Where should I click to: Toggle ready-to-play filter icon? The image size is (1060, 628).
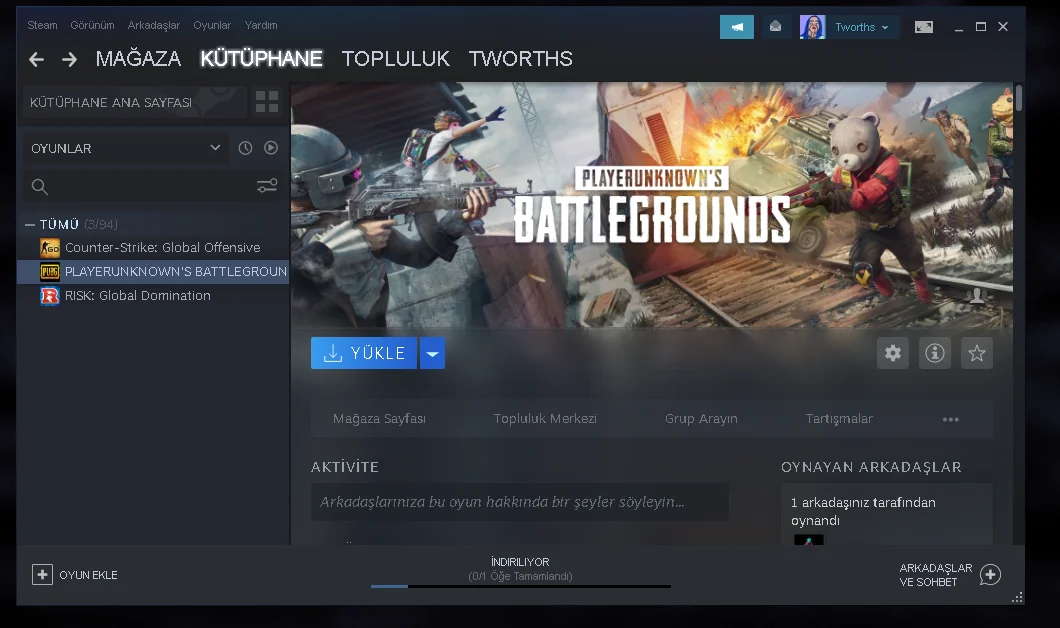pyautogui.click(x=271, y=148)
